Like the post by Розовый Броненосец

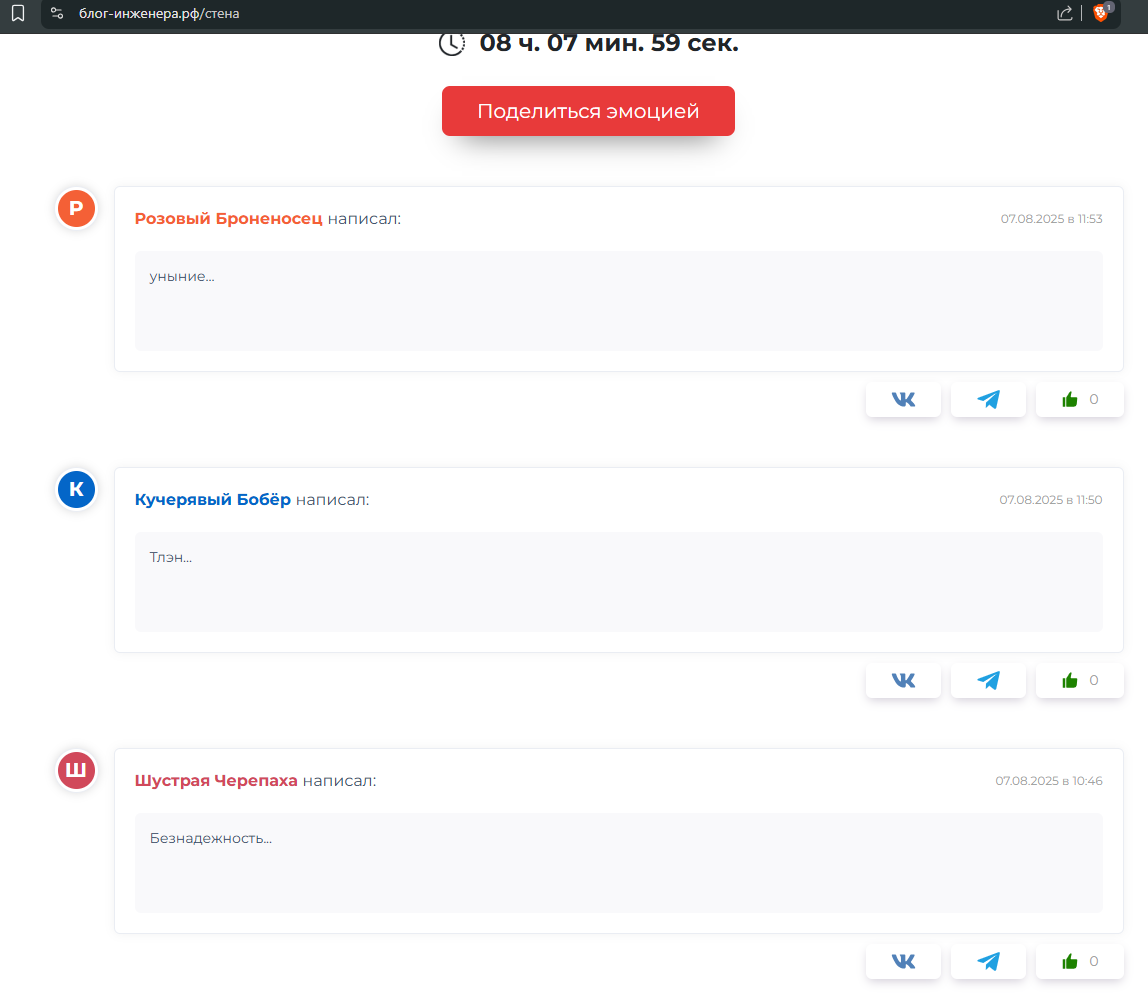tap(1079, 399)
